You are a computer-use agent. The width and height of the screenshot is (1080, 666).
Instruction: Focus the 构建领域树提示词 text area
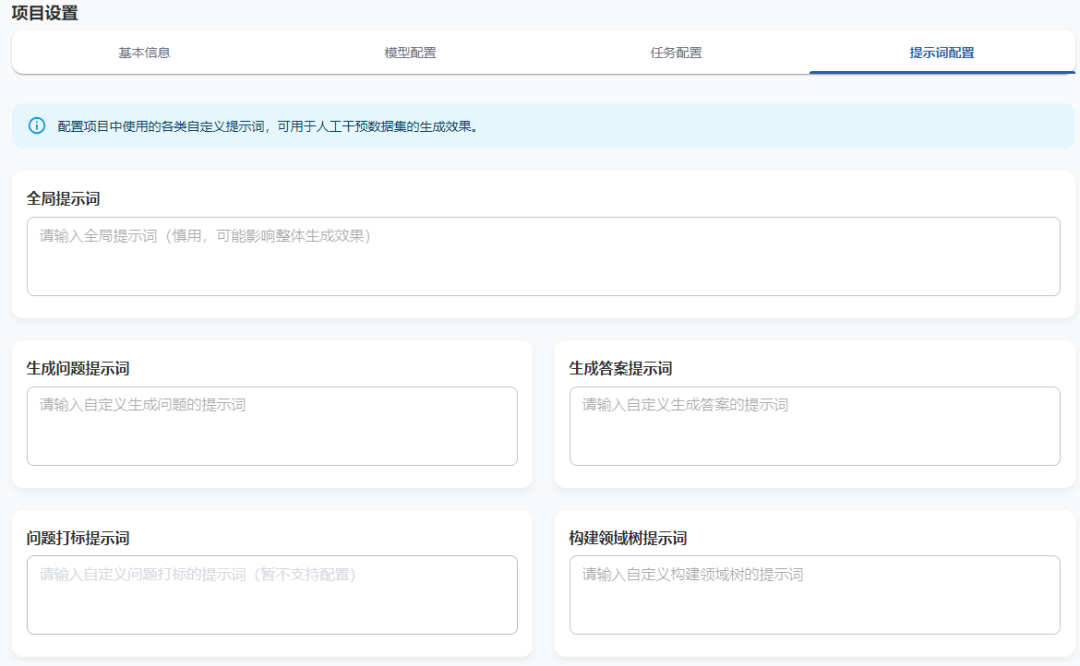815,595
